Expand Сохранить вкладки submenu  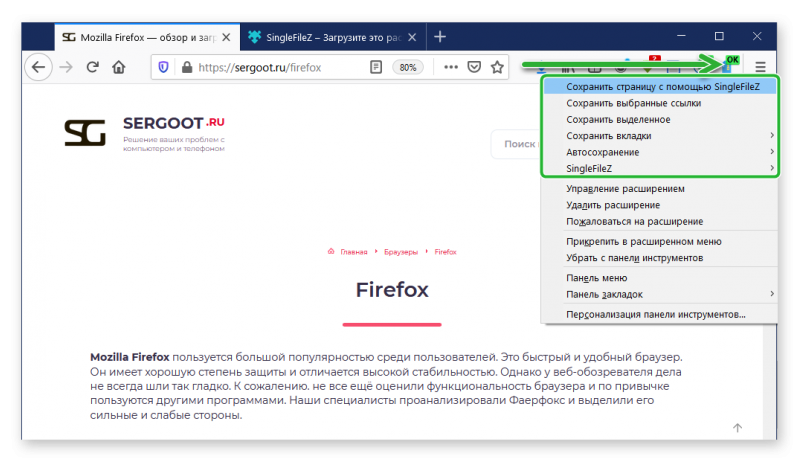point(660,136)
